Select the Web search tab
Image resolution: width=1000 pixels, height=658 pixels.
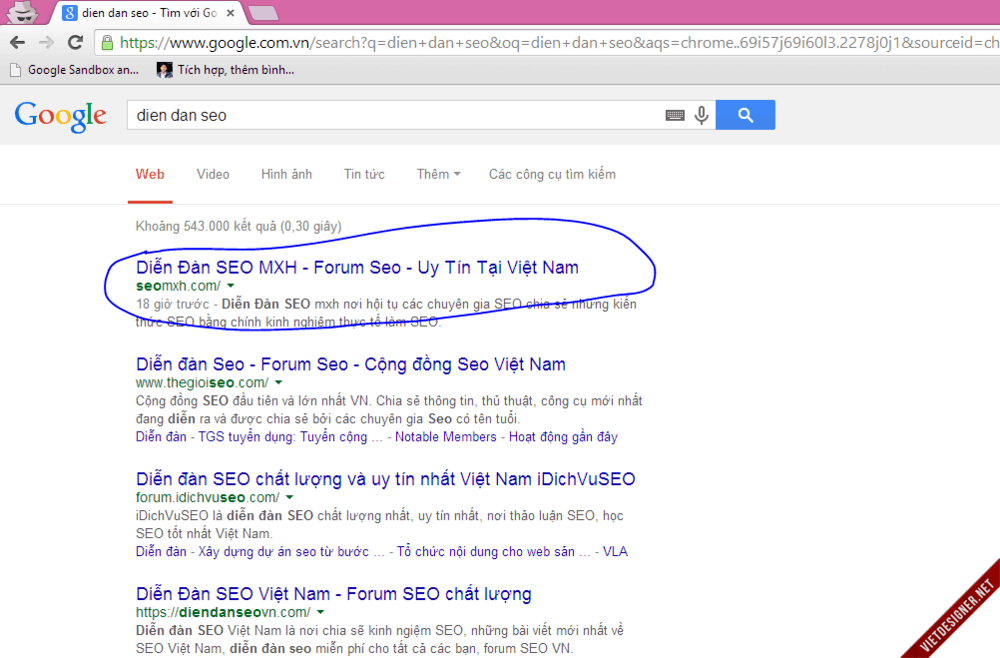(150, 175)
